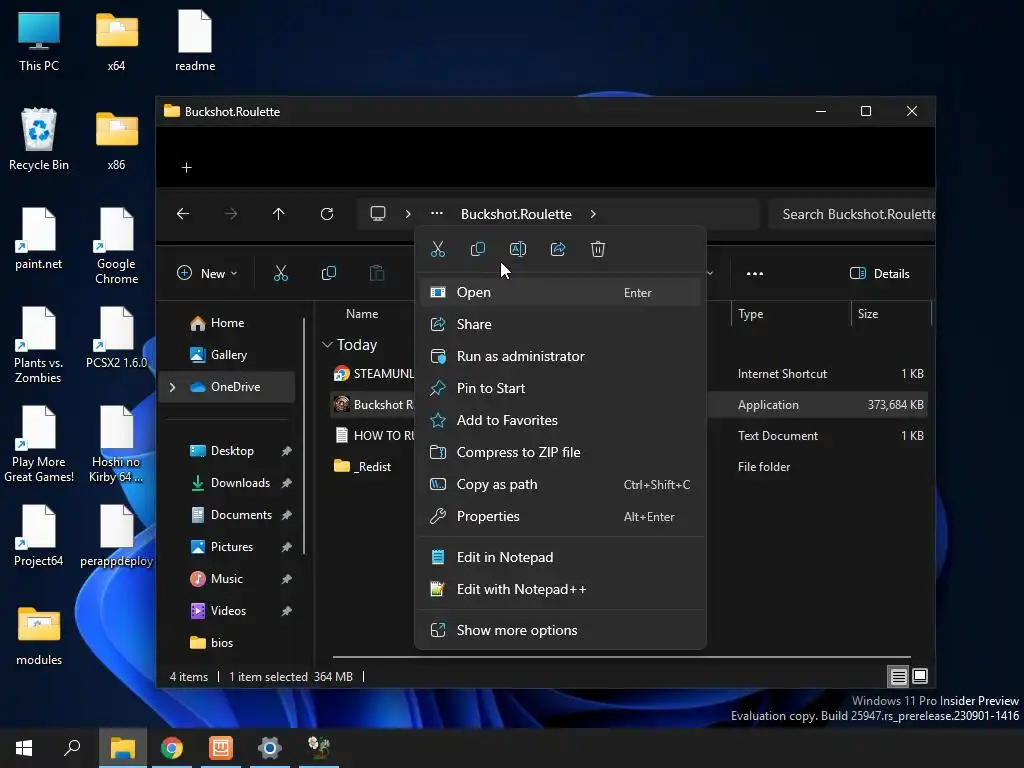This screenshot has width=1024, height=768.
Task: Switch to large thumbnails view icon
Action: (920, 677)
